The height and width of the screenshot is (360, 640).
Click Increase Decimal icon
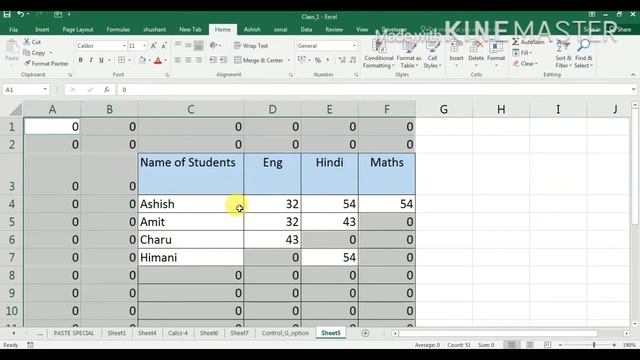(x=342, y=60)
